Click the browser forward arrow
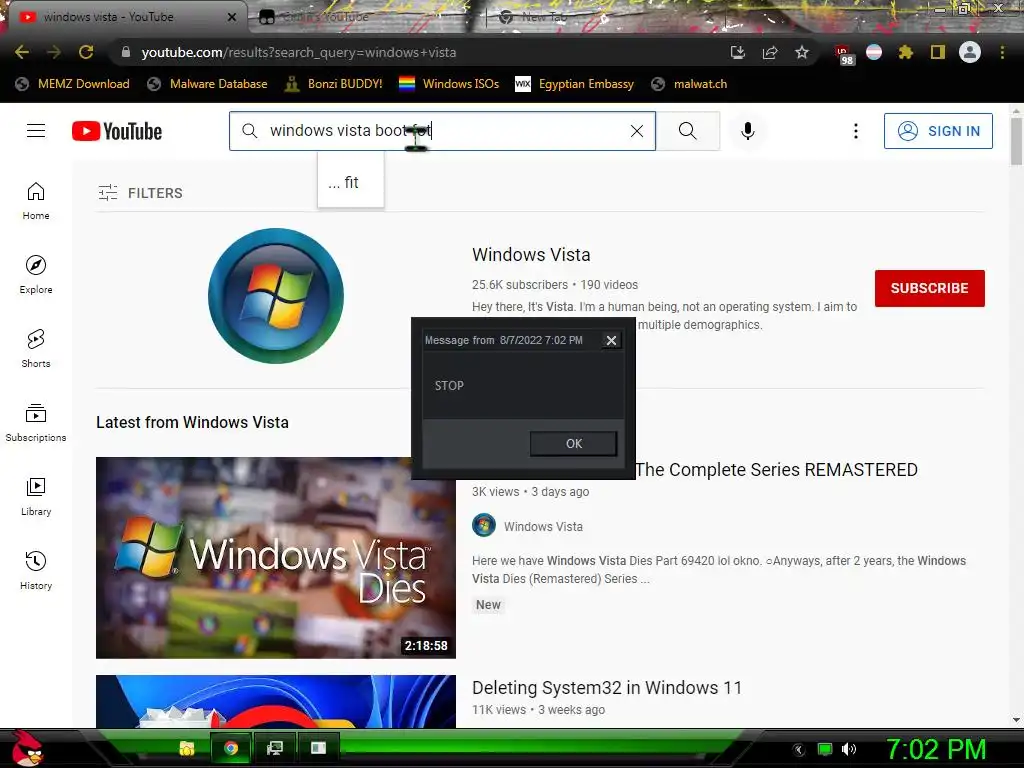This screenshot has height=768, width=1024. [54, 52]
